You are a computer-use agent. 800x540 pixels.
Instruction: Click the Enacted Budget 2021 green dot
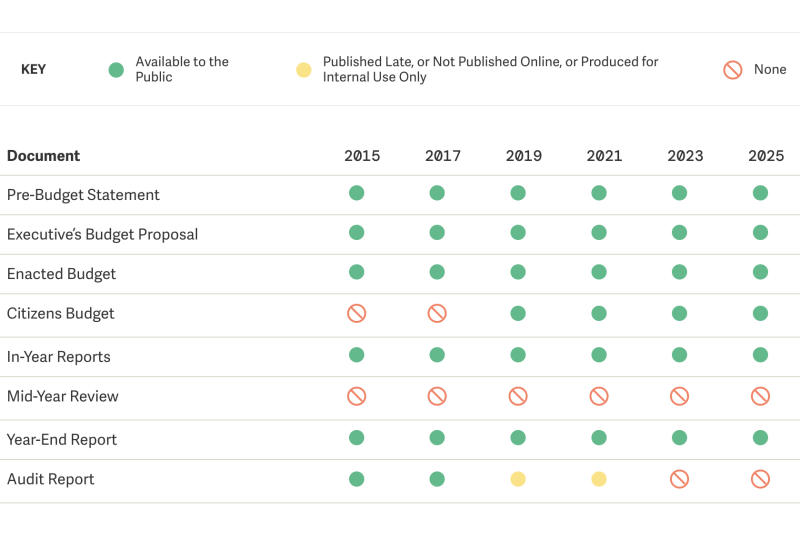599,272
